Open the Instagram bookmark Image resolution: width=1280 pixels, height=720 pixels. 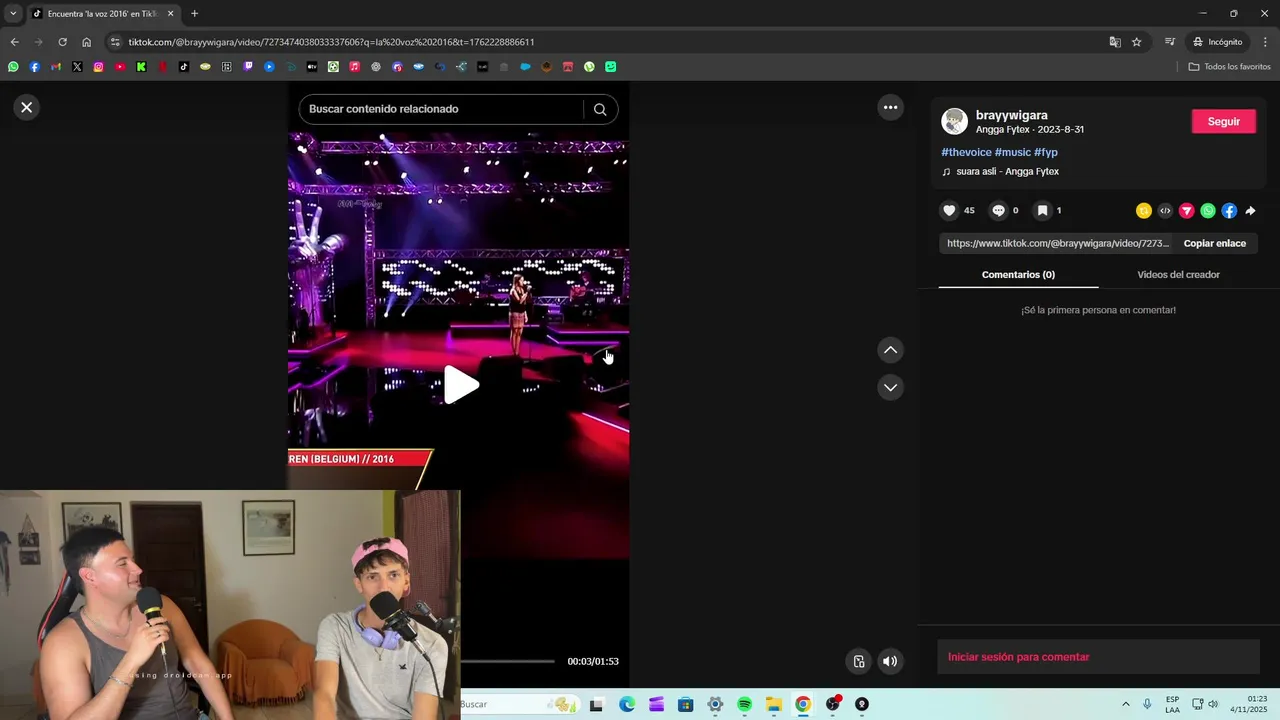click(x=98, y=67)
